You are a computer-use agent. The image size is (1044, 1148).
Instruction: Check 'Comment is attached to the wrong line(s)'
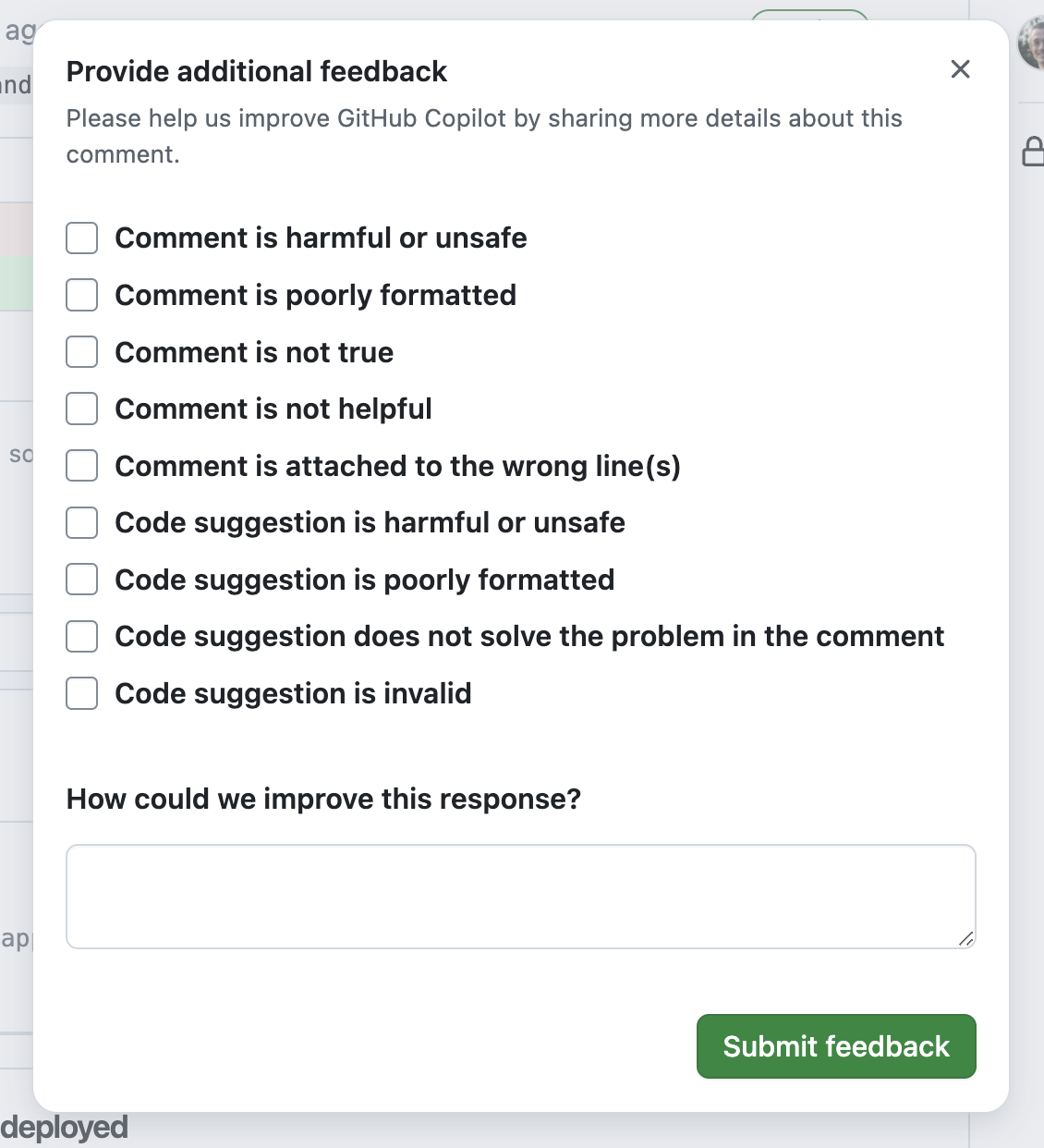(x=81, y=466)
